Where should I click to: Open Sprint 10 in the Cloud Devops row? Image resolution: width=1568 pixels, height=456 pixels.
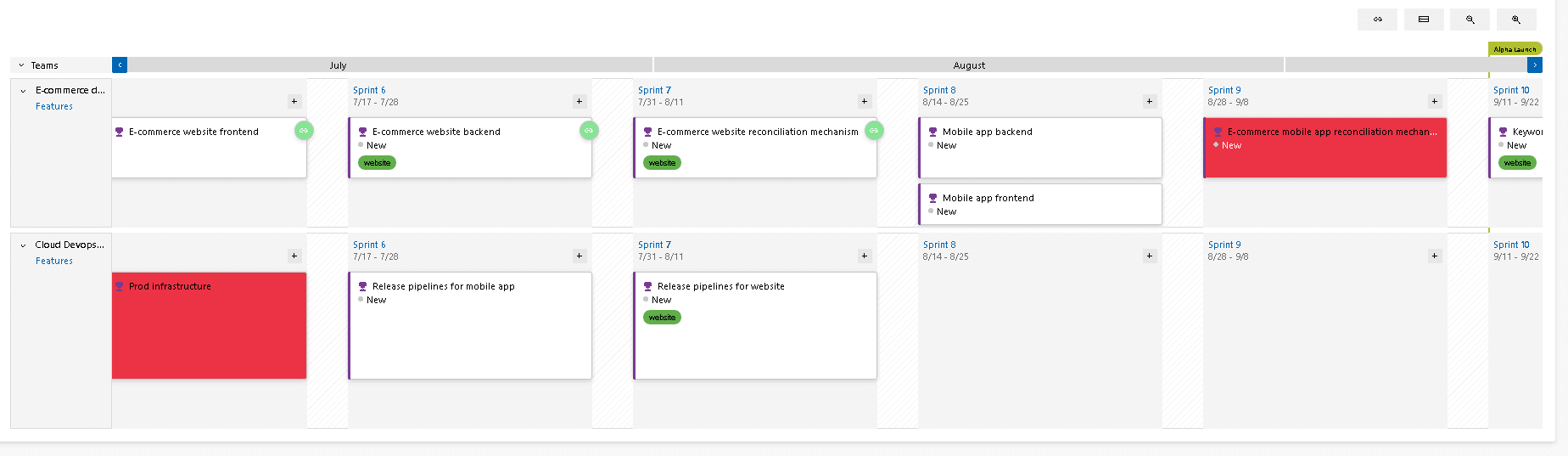tap(1511, 245)
